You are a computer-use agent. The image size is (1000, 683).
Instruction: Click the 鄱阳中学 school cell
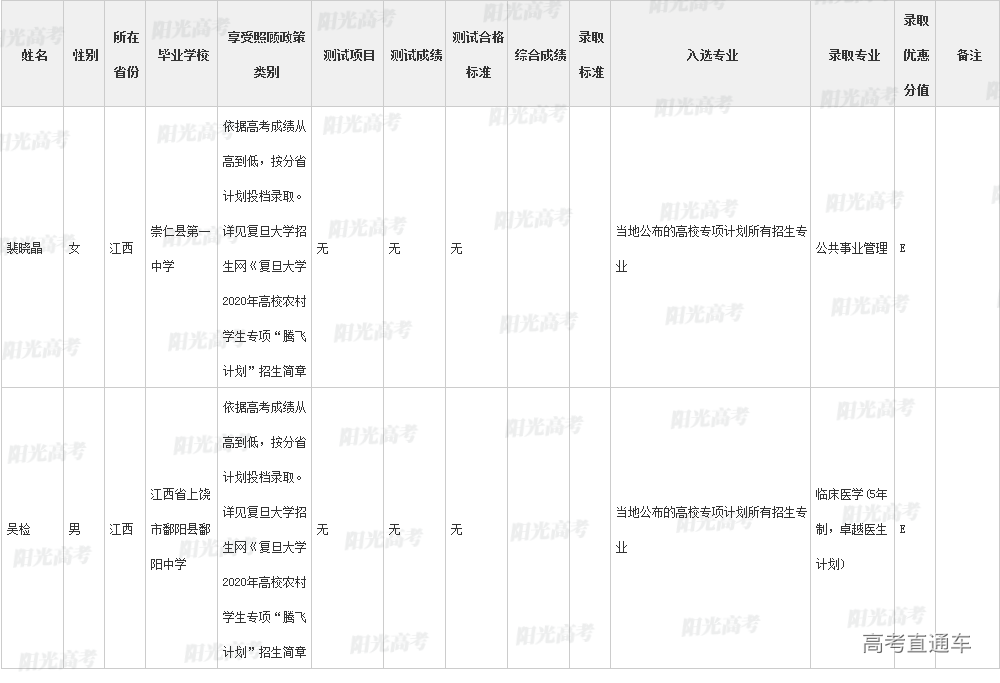pos(180,529)
